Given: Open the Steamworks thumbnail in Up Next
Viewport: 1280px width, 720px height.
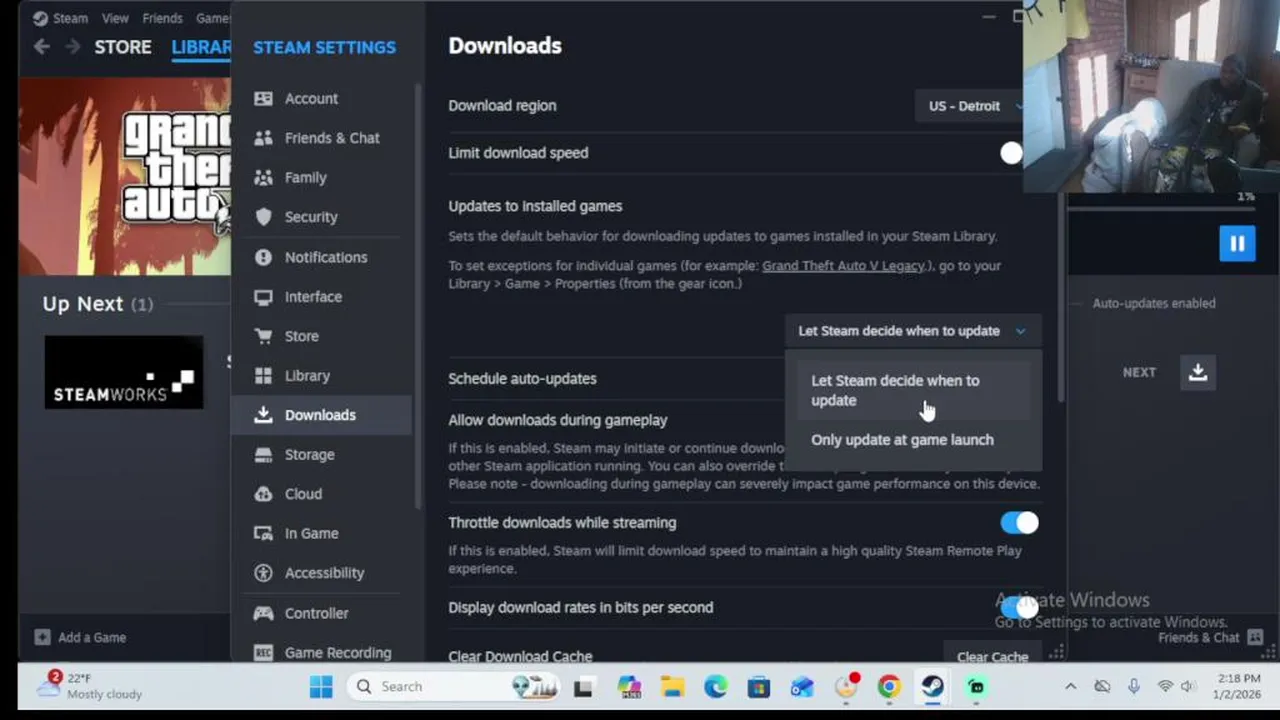Looking at the screenshot, I should click(x=124, y=372).
